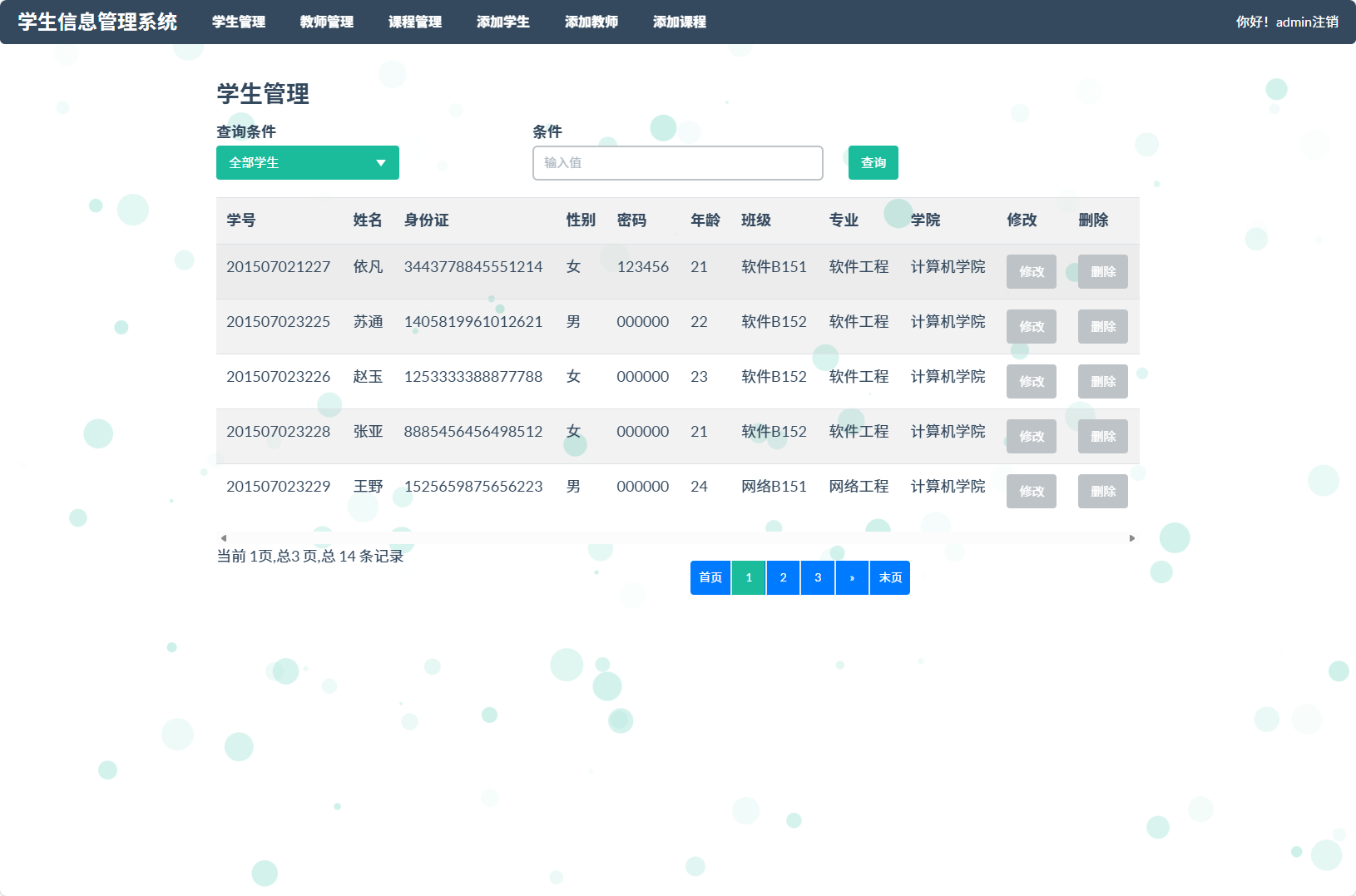Screen dimensions: 1356x896
Task: Open pagination page 2
Action: tap(782, 577)
